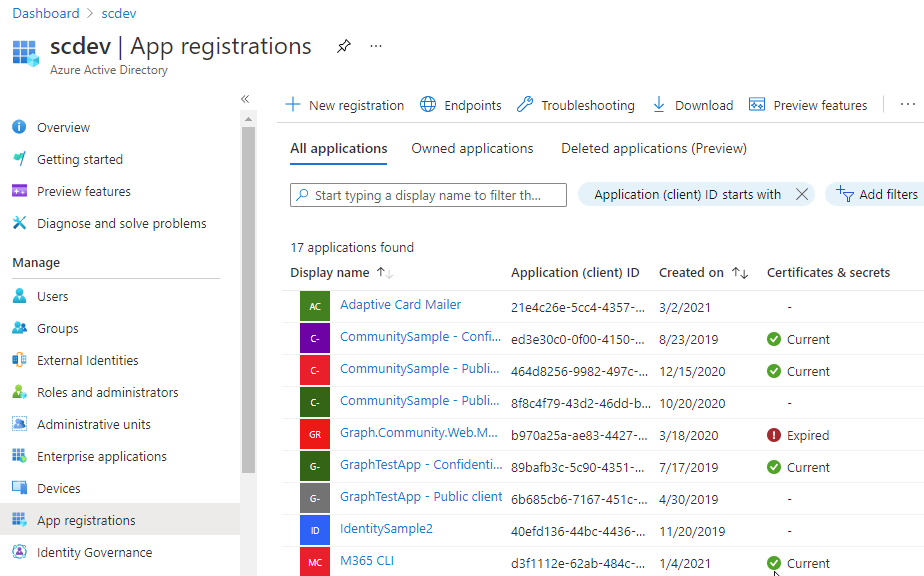Click the Expired status for Graph.Community.Web
This screenshot has width=924, height=576.
point(798,435)
